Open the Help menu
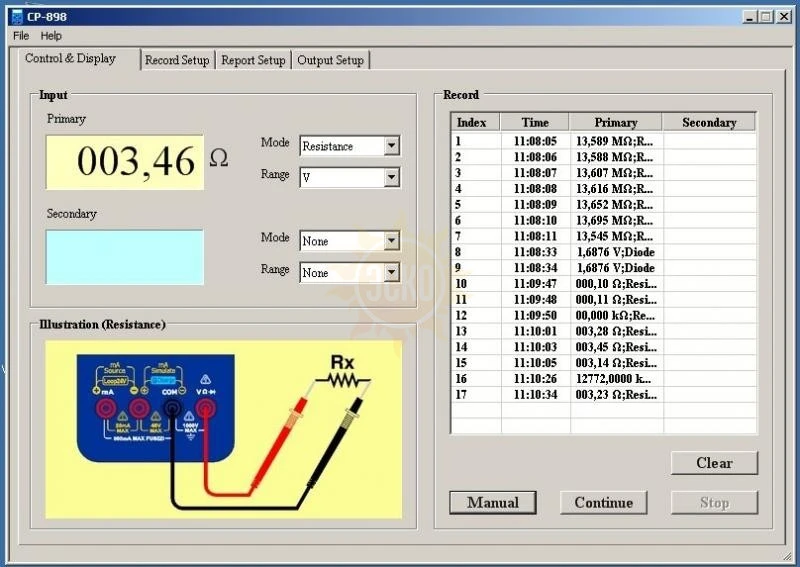Image resolution: width=800 pixels, height=567 pixels. (x=51, y=36)
